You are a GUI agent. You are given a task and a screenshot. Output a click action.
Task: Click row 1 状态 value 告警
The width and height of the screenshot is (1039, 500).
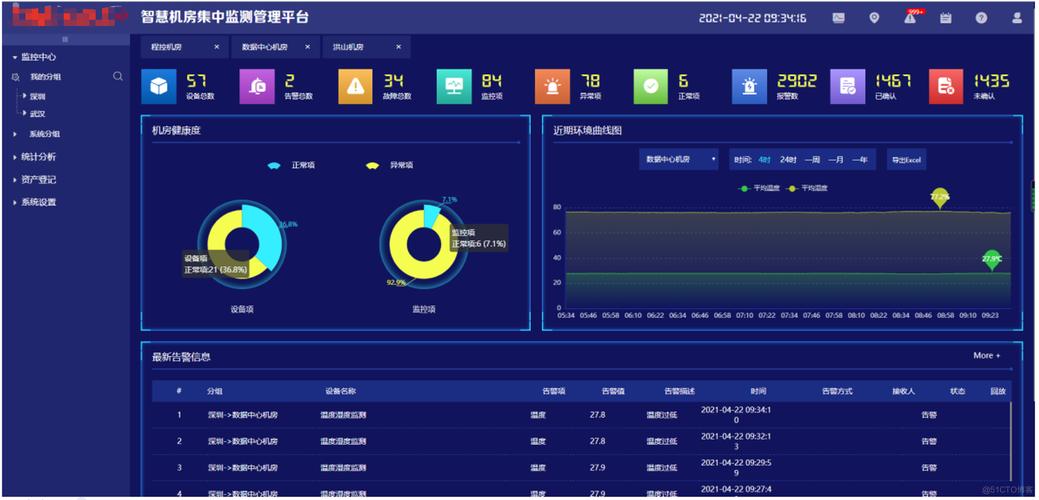(929, 415)
